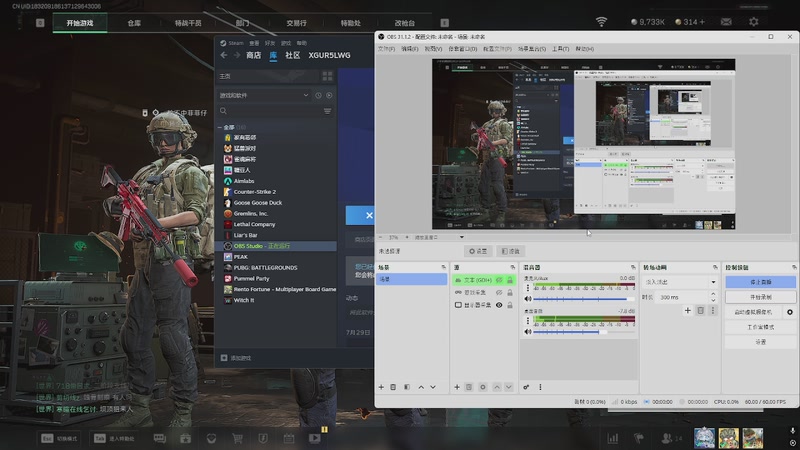Open stats bar-chart icon in game bar
This screenshot has height=450, width=800.
[x=613, y=438]
